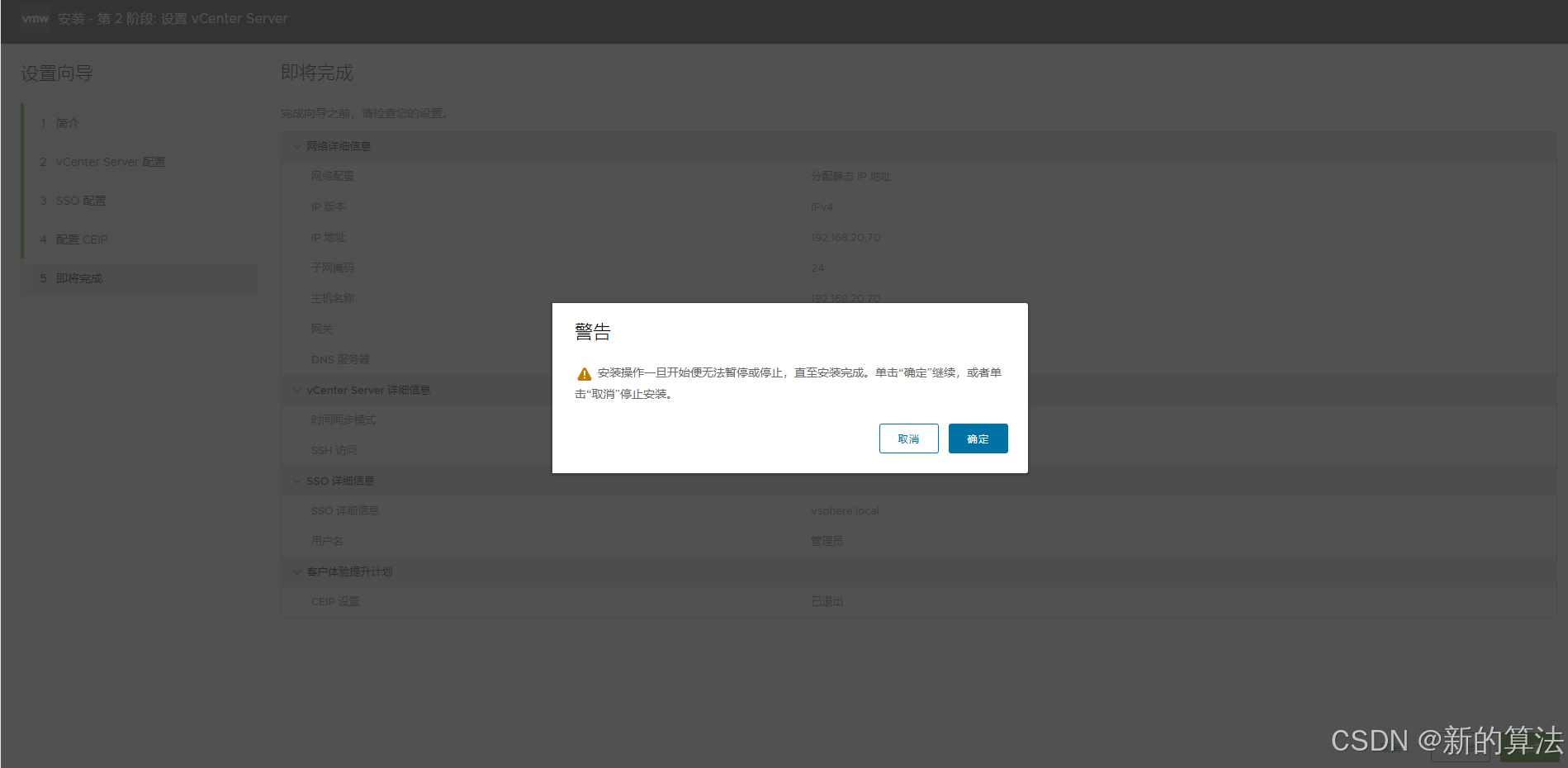Click the 主机名称 row label

[x=333, y=299]
